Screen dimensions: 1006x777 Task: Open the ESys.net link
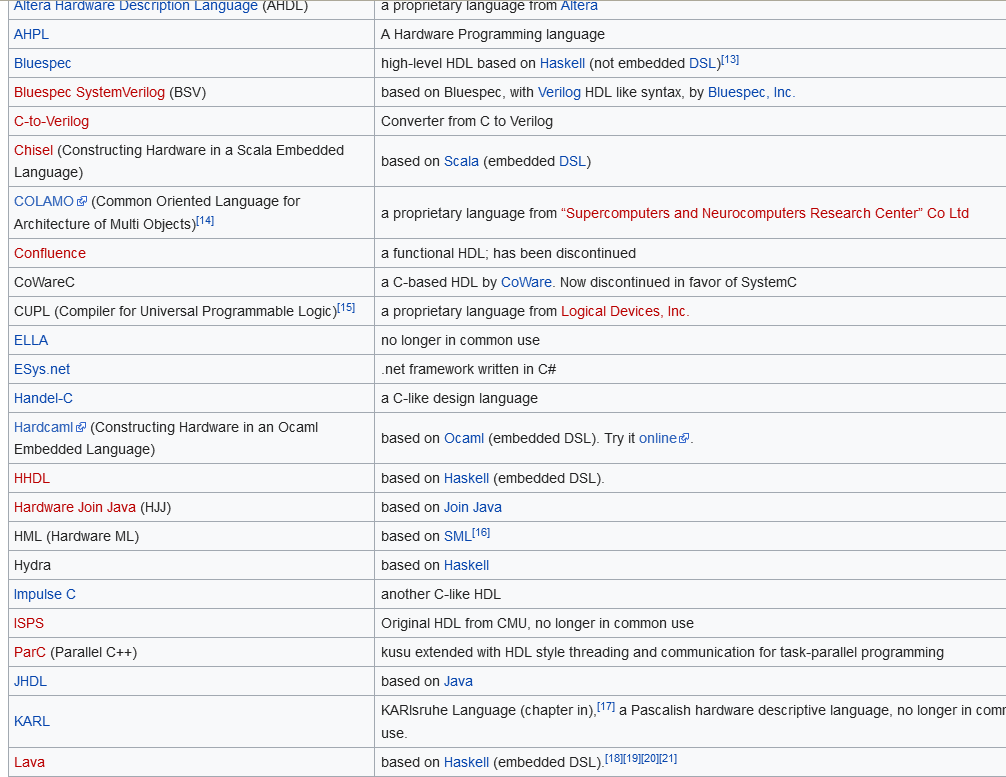pos(42,369)
